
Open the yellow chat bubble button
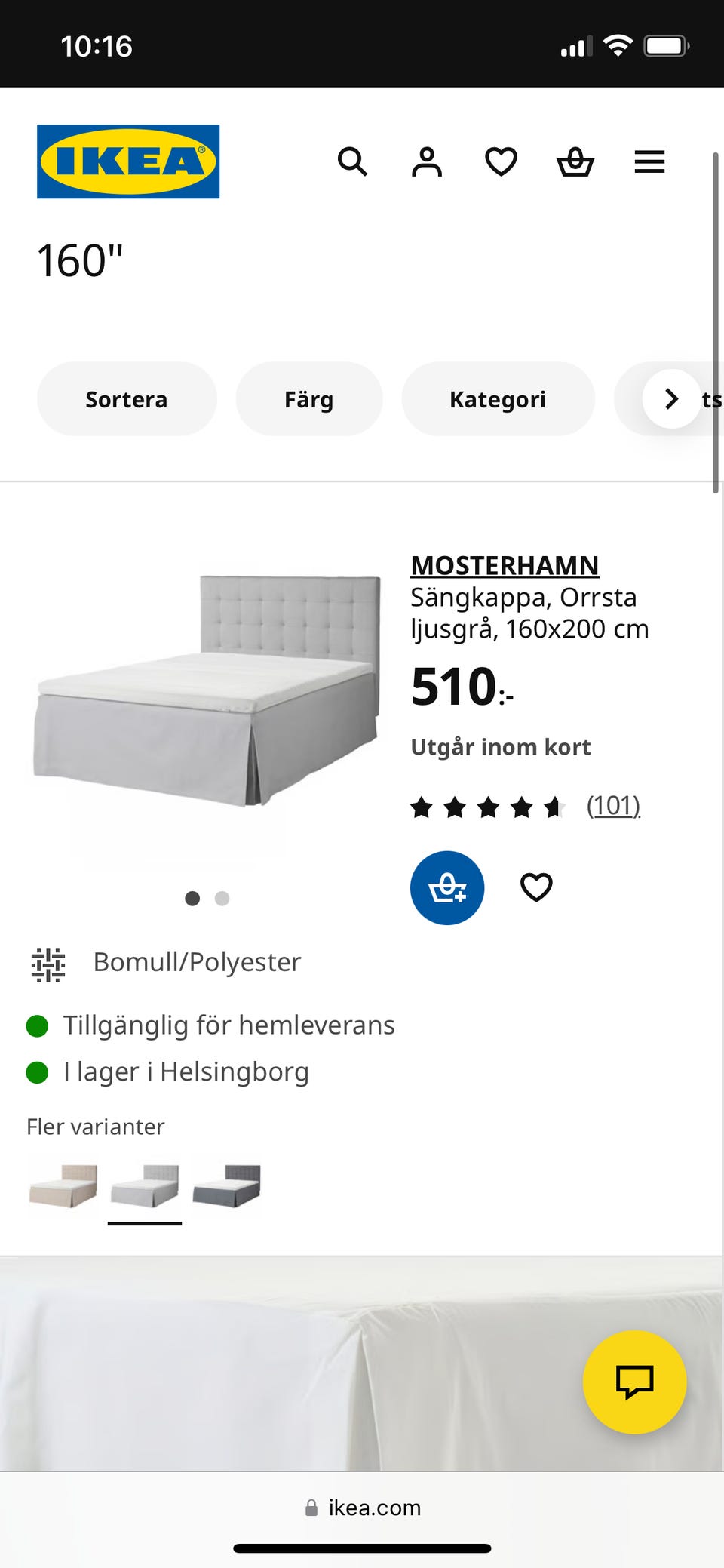[634, 1382]
